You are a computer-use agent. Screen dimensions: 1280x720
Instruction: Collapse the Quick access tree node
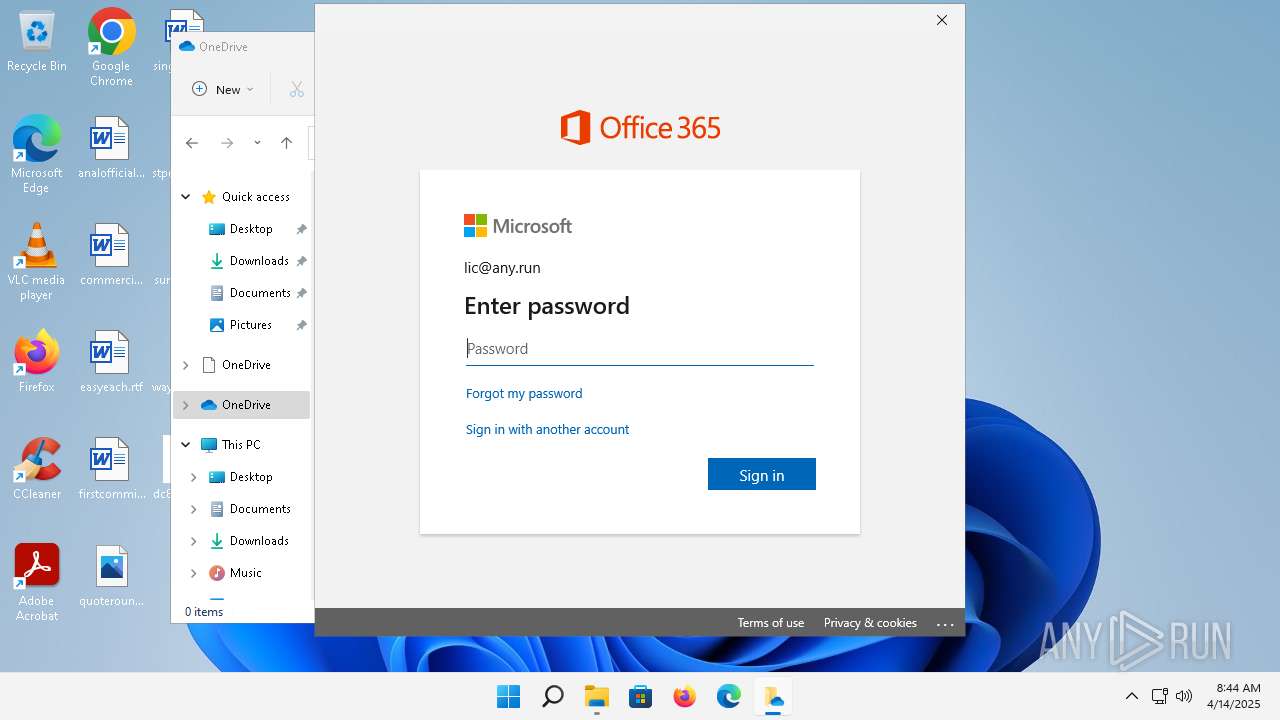click(186, 197)
